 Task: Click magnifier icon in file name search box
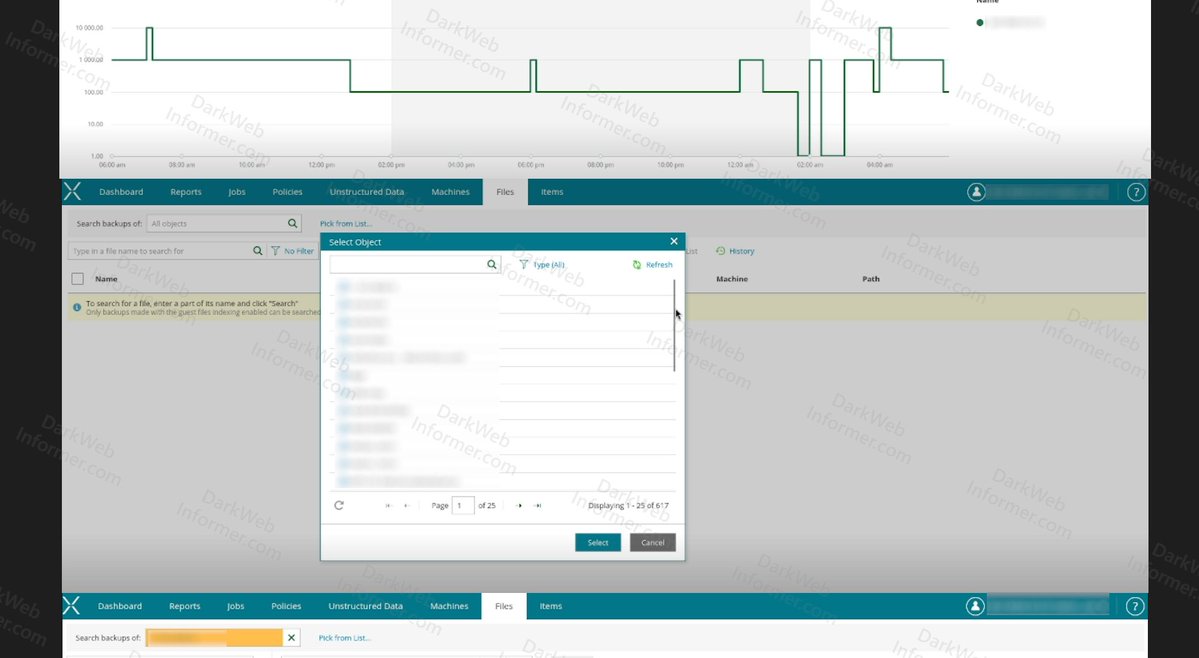click(258, 251)
